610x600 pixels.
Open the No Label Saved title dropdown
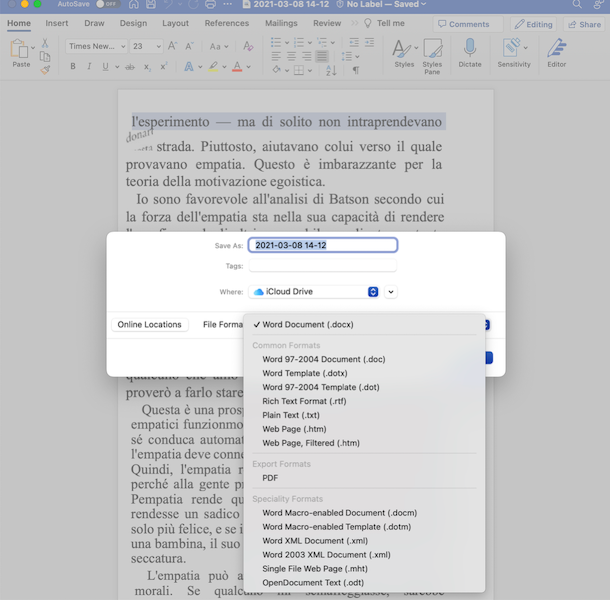(382, 4)
